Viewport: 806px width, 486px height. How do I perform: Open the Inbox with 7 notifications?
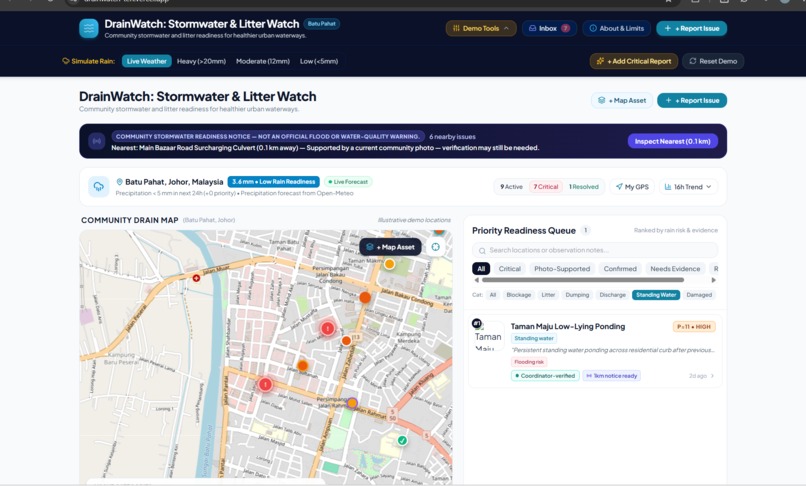tap(549, 28)
